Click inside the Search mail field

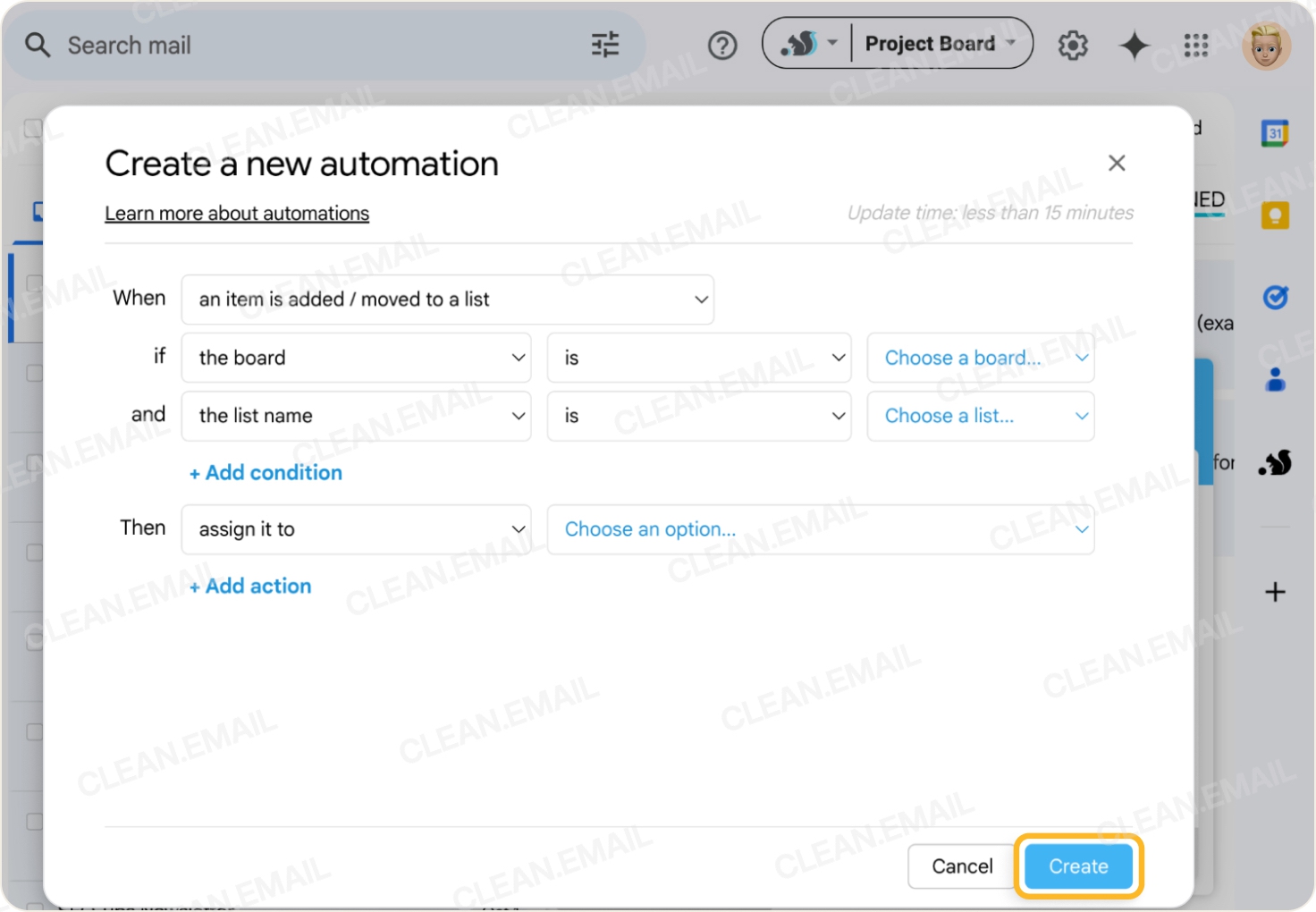pyautogui.click(x=268, y=45)
